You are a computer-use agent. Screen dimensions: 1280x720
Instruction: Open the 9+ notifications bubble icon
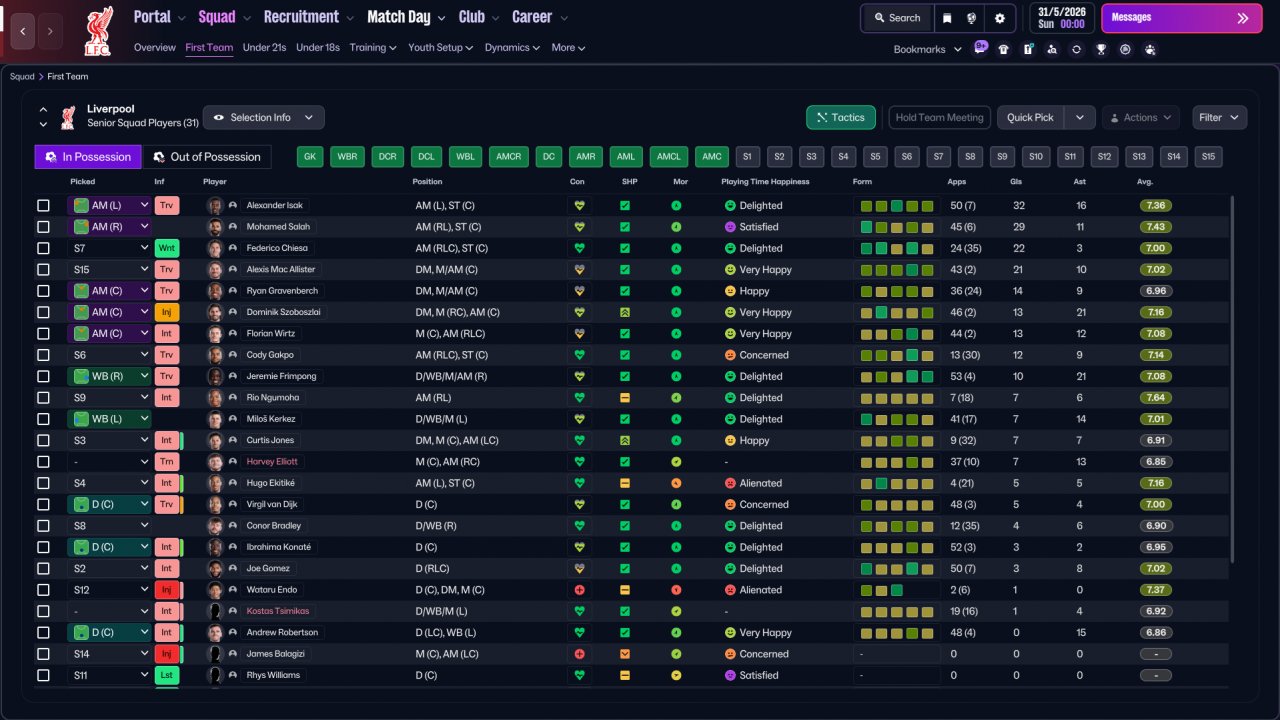pyautogui.click(x=980, y=46)
